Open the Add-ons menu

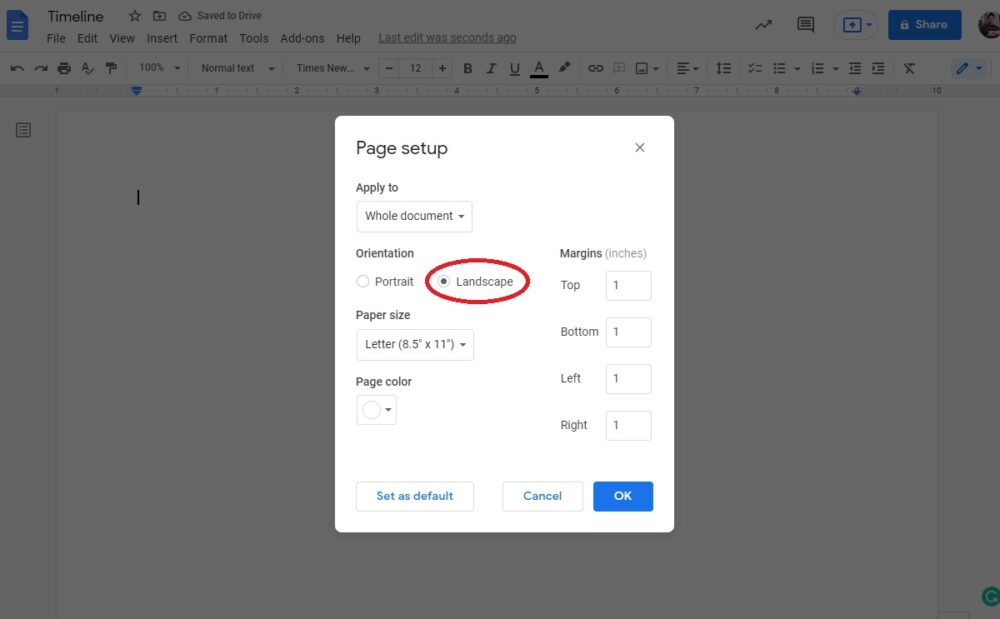click(x=302, y=38)
